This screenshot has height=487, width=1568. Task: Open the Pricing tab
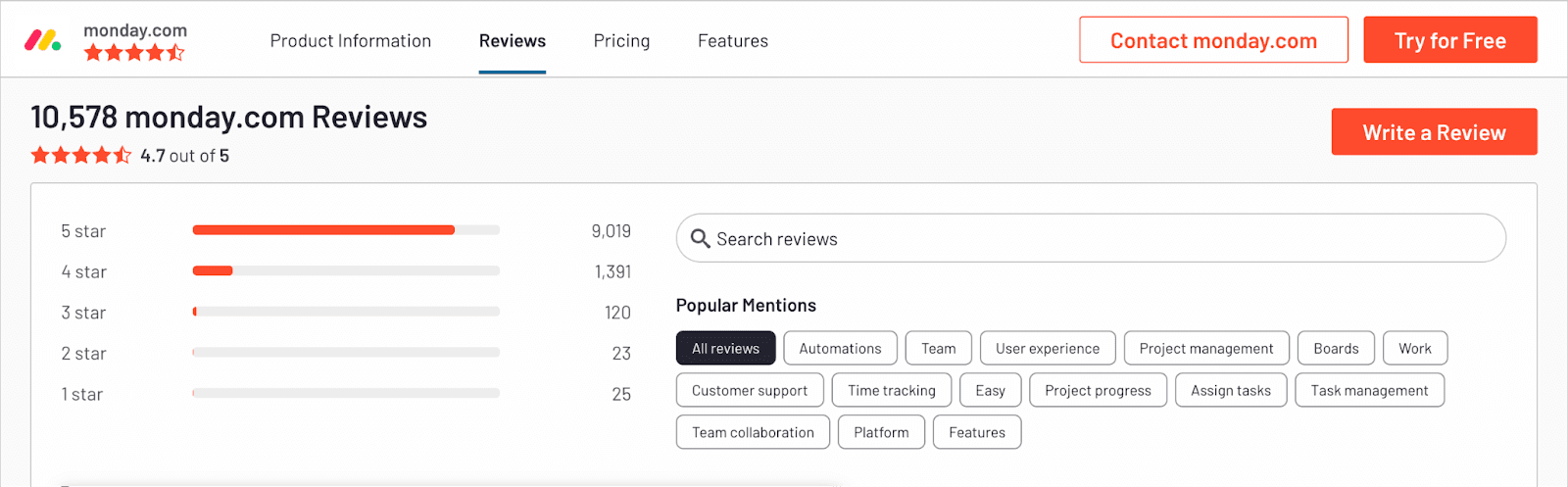[x=621, y=41]
